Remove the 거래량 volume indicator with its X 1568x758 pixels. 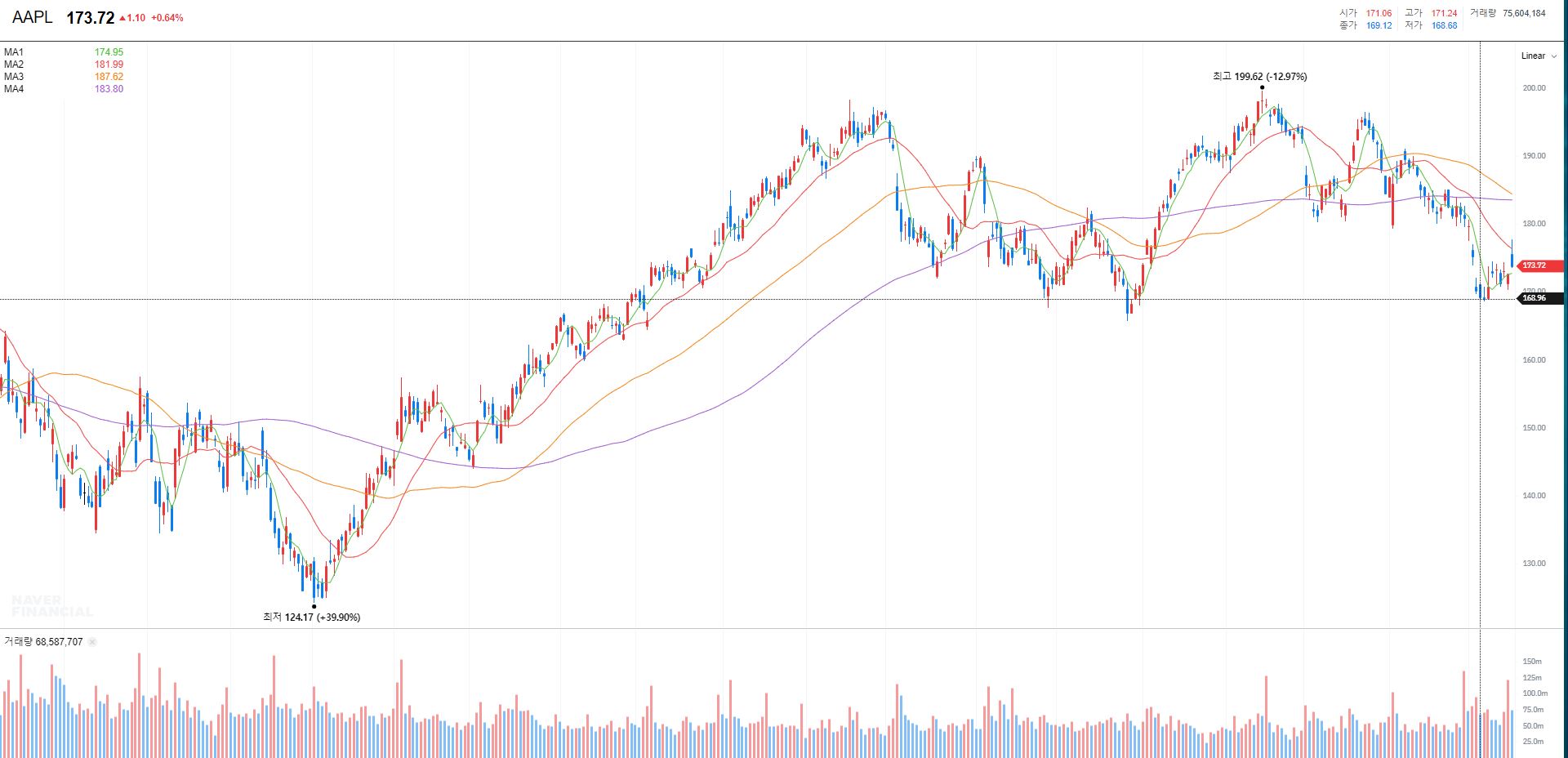coord(92,642)
